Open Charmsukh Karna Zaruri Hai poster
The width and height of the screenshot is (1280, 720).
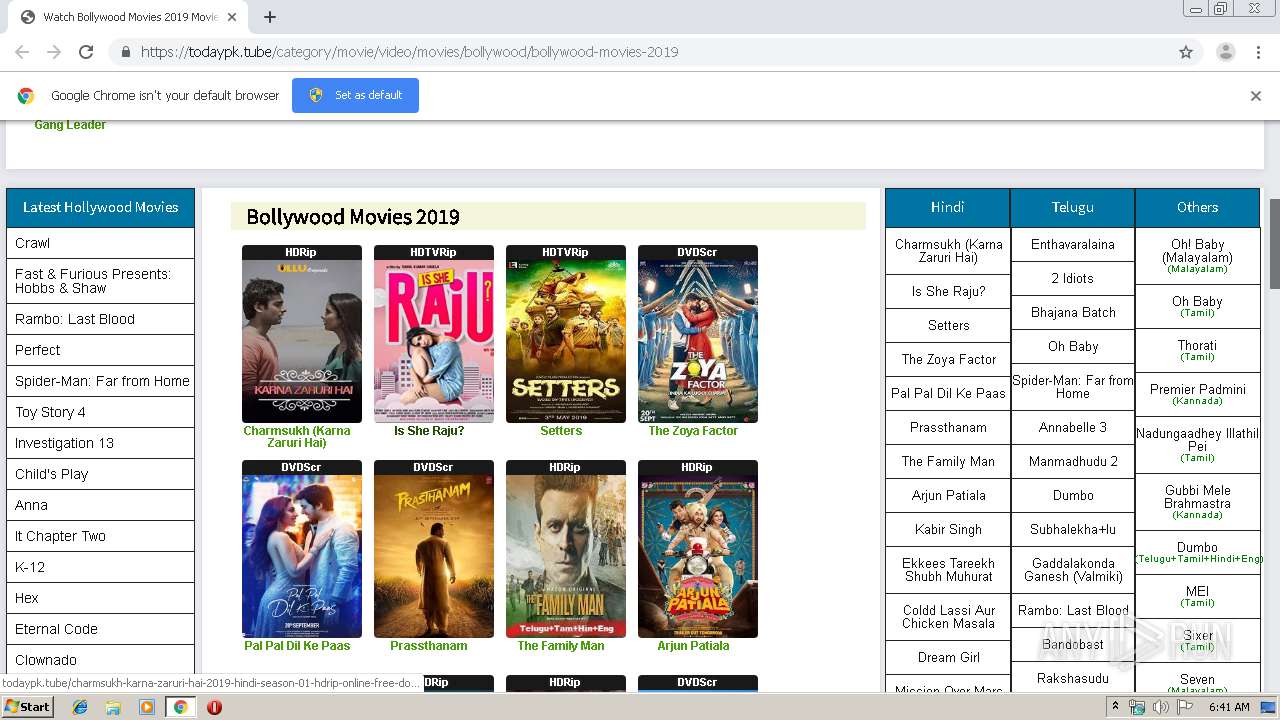[x=302, y=341]
